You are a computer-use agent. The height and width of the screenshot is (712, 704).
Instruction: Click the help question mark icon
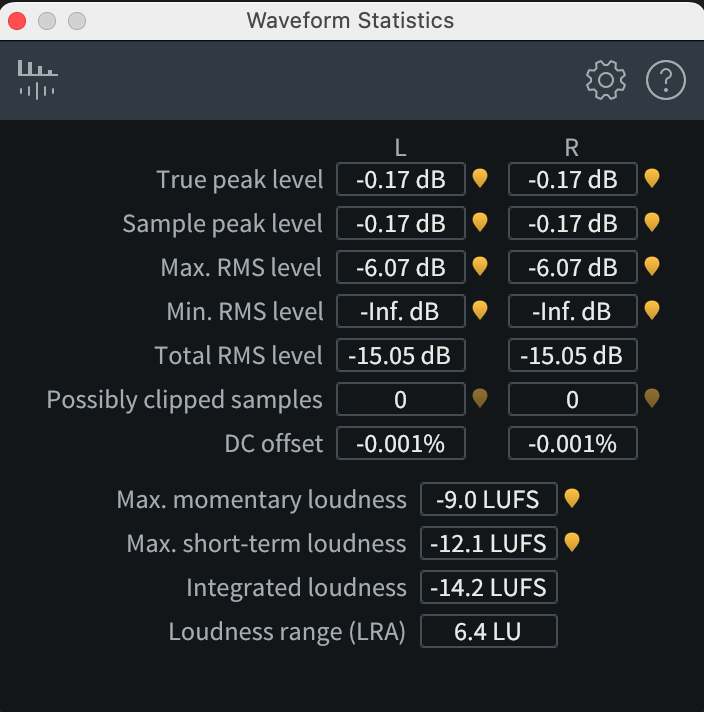click(666, 80)
